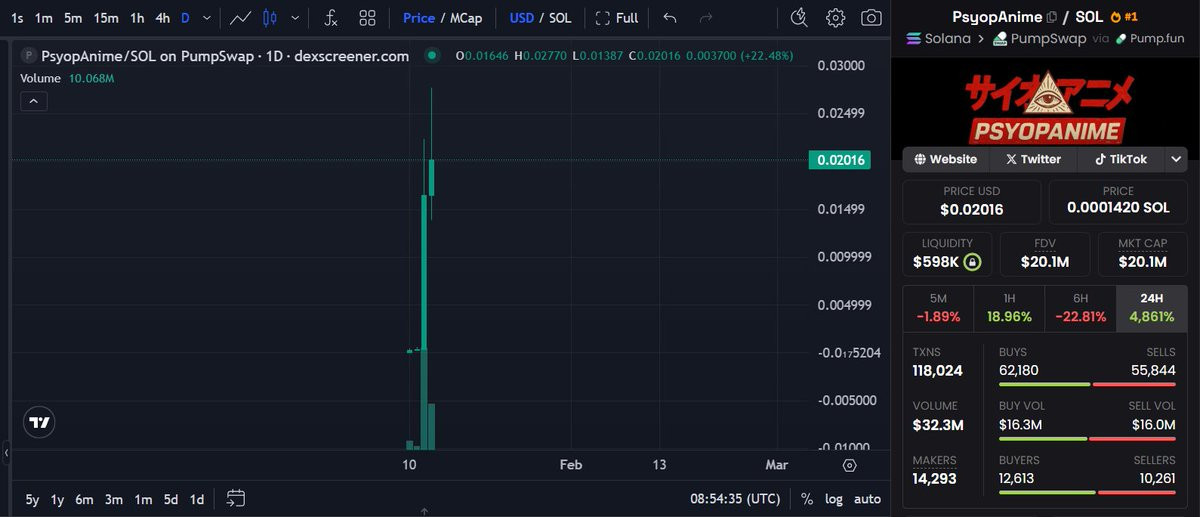Screen dimensions: 1200x517
Task: Set range to 1y
Action: point(58,499)
